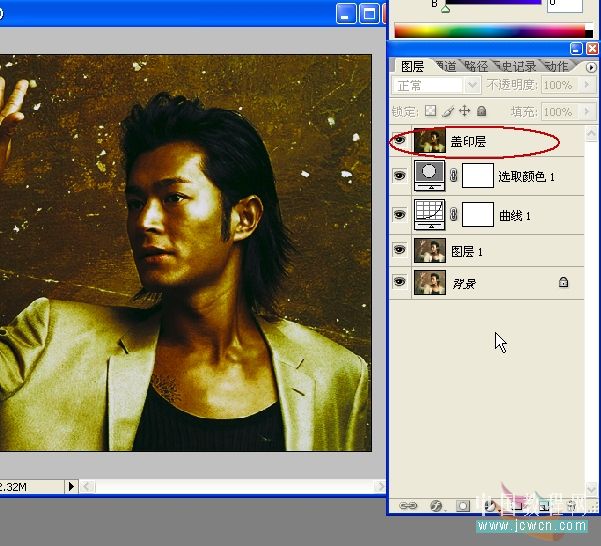The height and width of the screenshot is (546, 601).
Task: Switch to the 历史记录 history tab
Action: click(515, 67)
